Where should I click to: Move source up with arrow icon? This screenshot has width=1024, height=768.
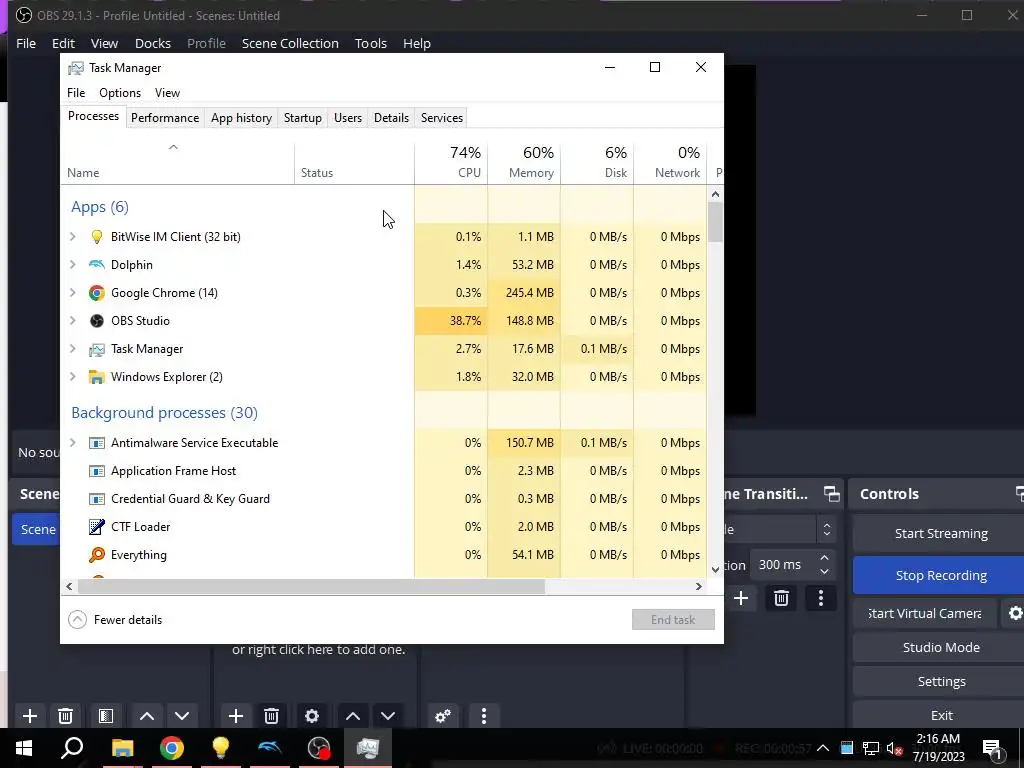[x=353, y=716]
